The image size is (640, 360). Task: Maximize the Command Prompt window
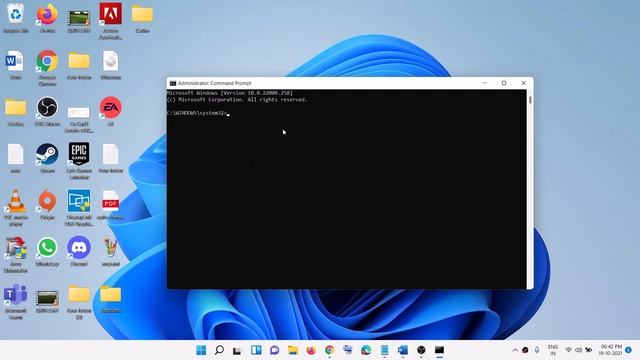click(x=504, y=83)
